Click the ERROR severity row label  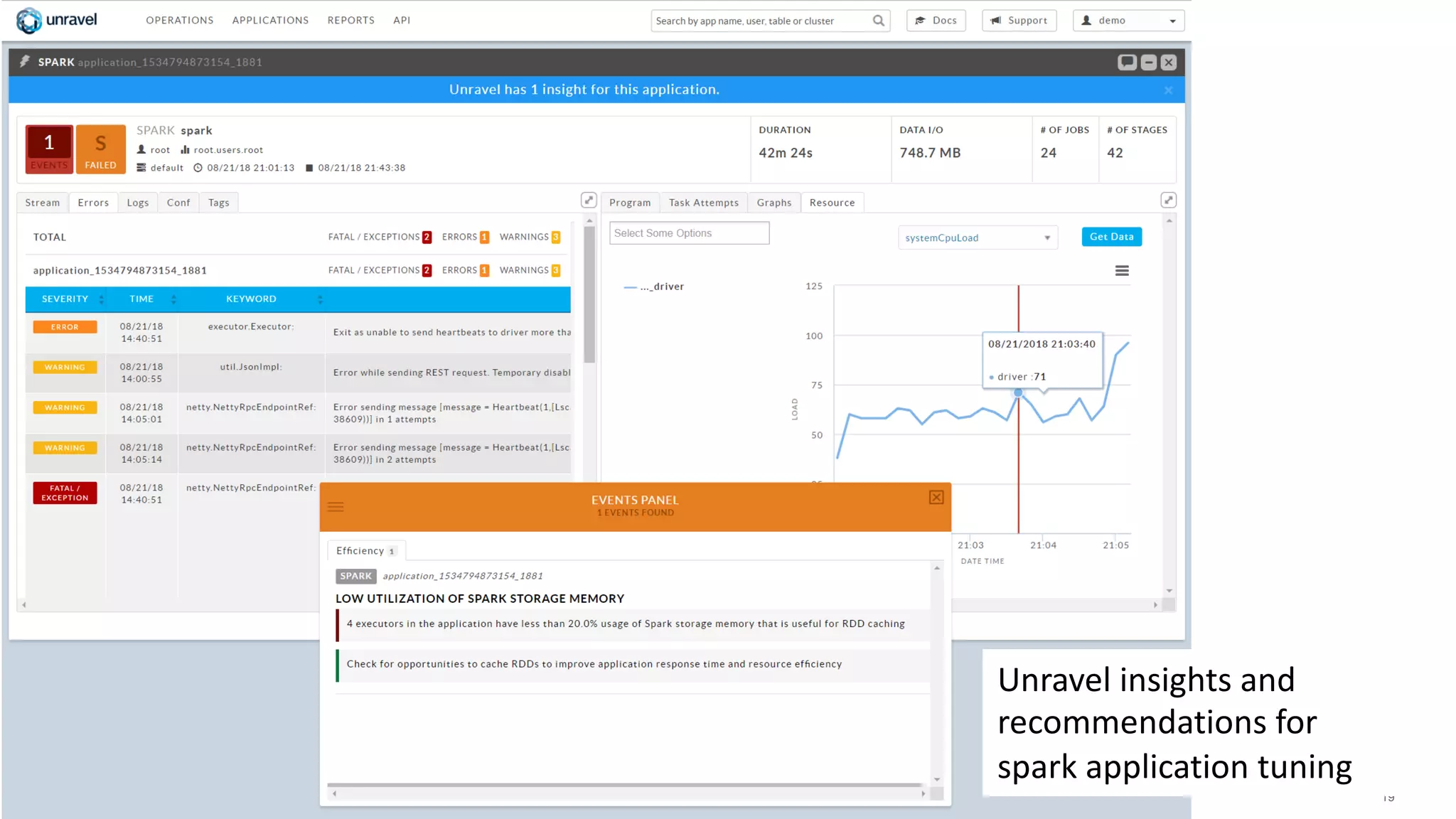(65, 327)
